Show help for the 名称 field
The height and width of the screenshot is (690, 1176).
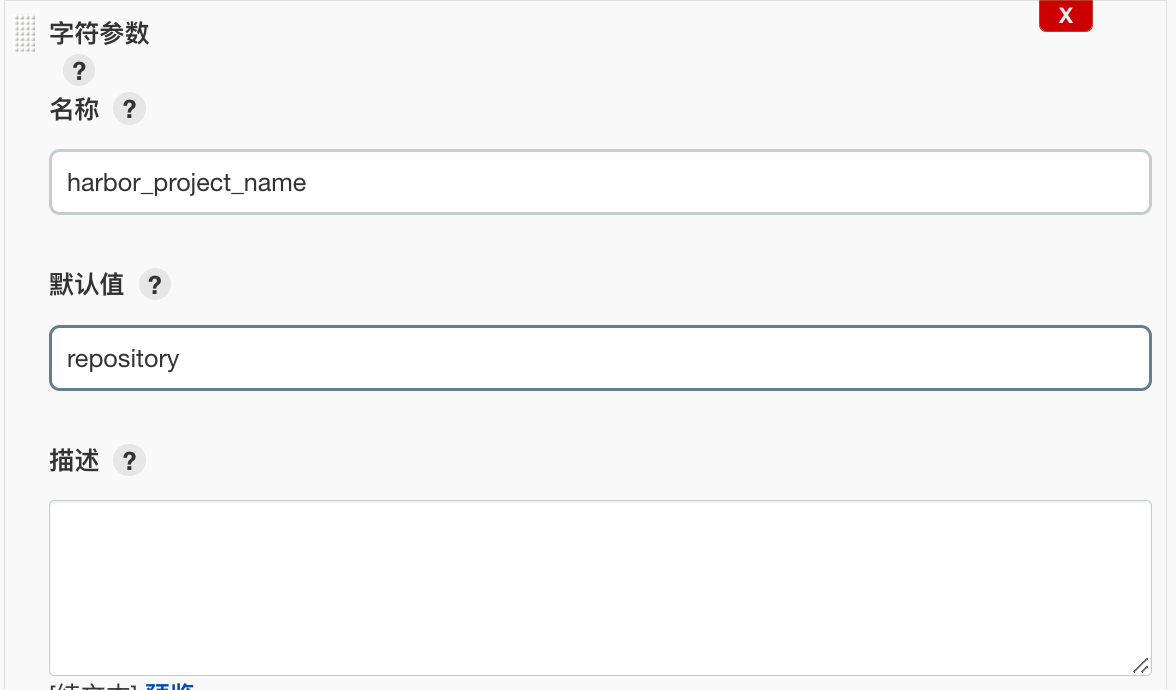pyautogui.click(x=129, y=109)
